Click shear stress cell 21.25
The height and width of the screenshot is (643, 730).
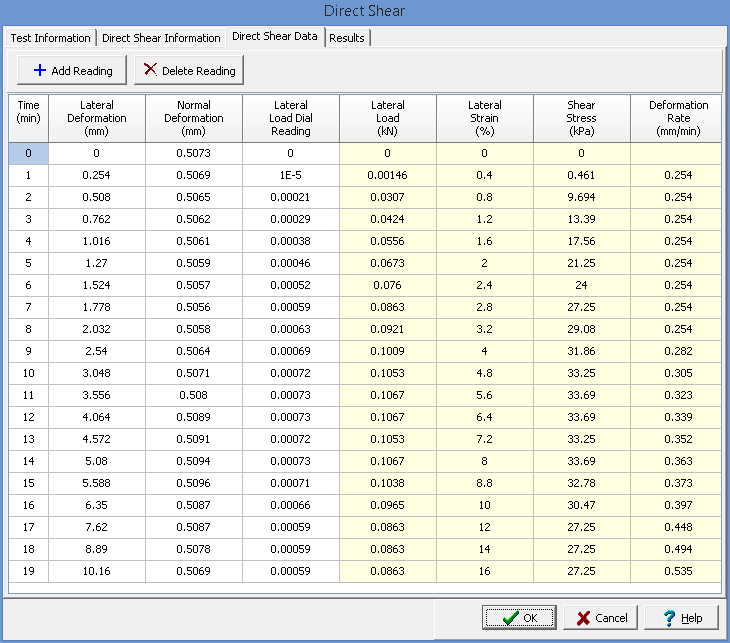[x=581, y=263]
